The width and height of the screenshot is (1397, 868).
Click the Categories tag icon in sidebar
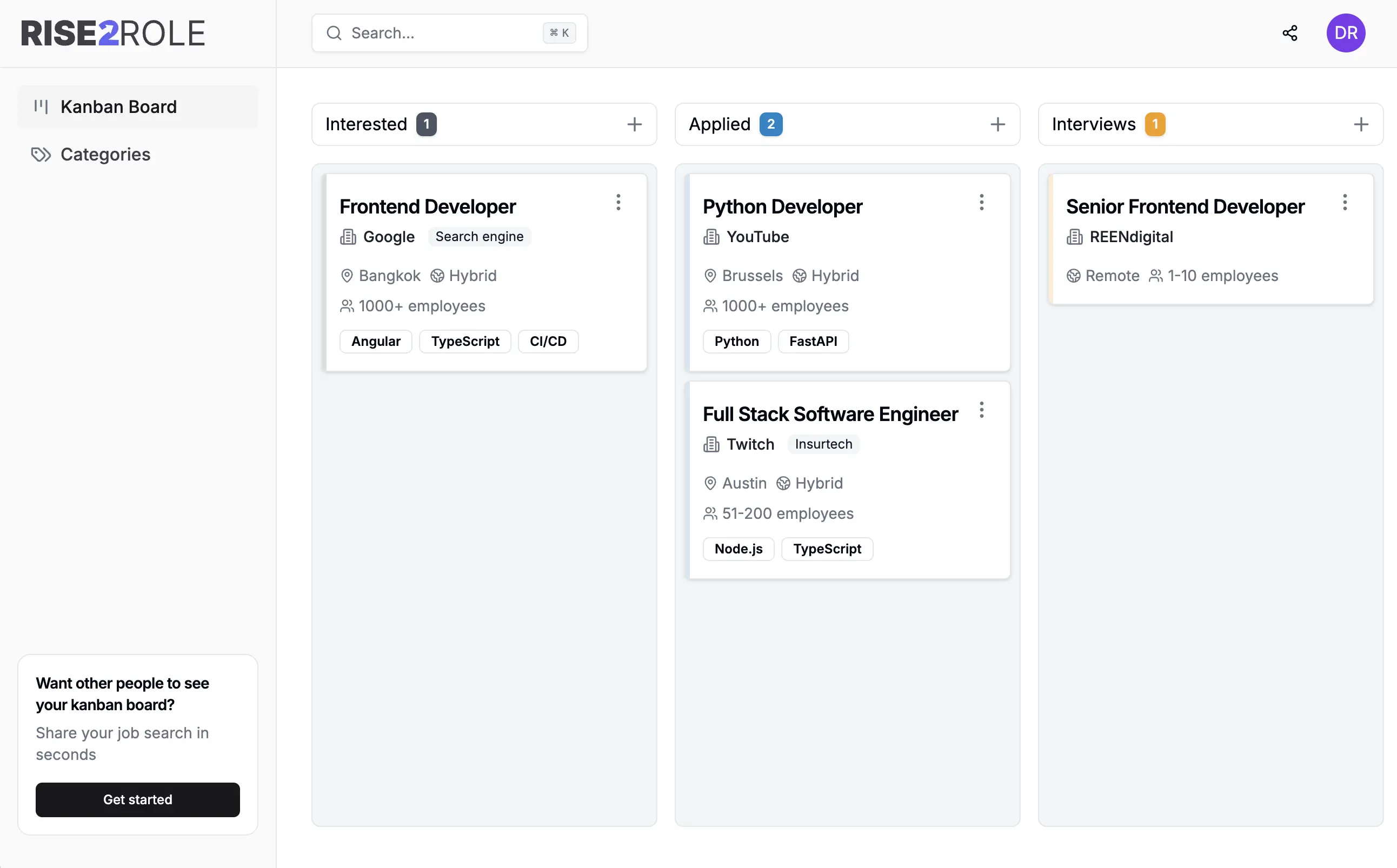coord(39,155)
